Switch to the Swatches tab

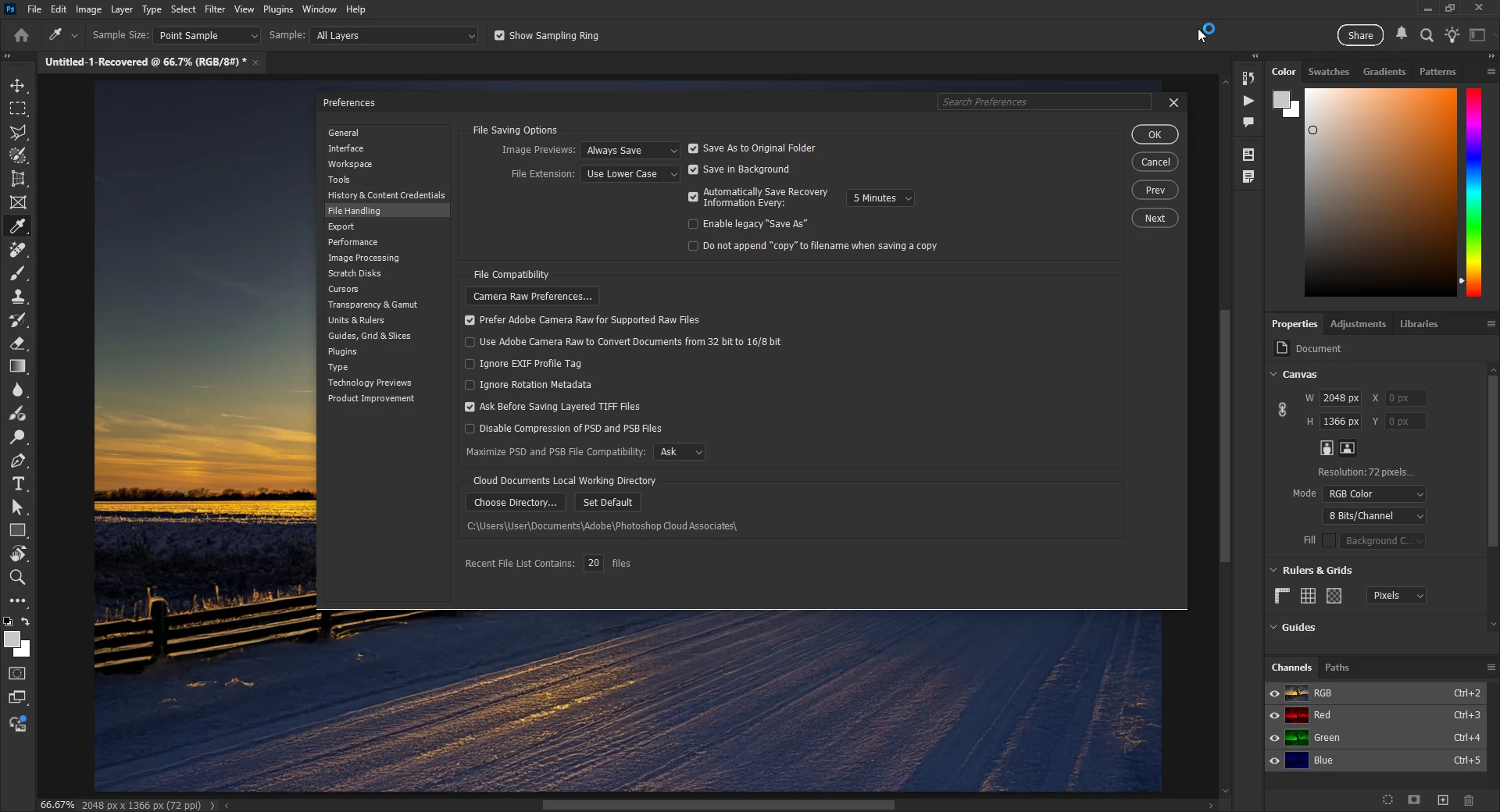coord(1328,72)
